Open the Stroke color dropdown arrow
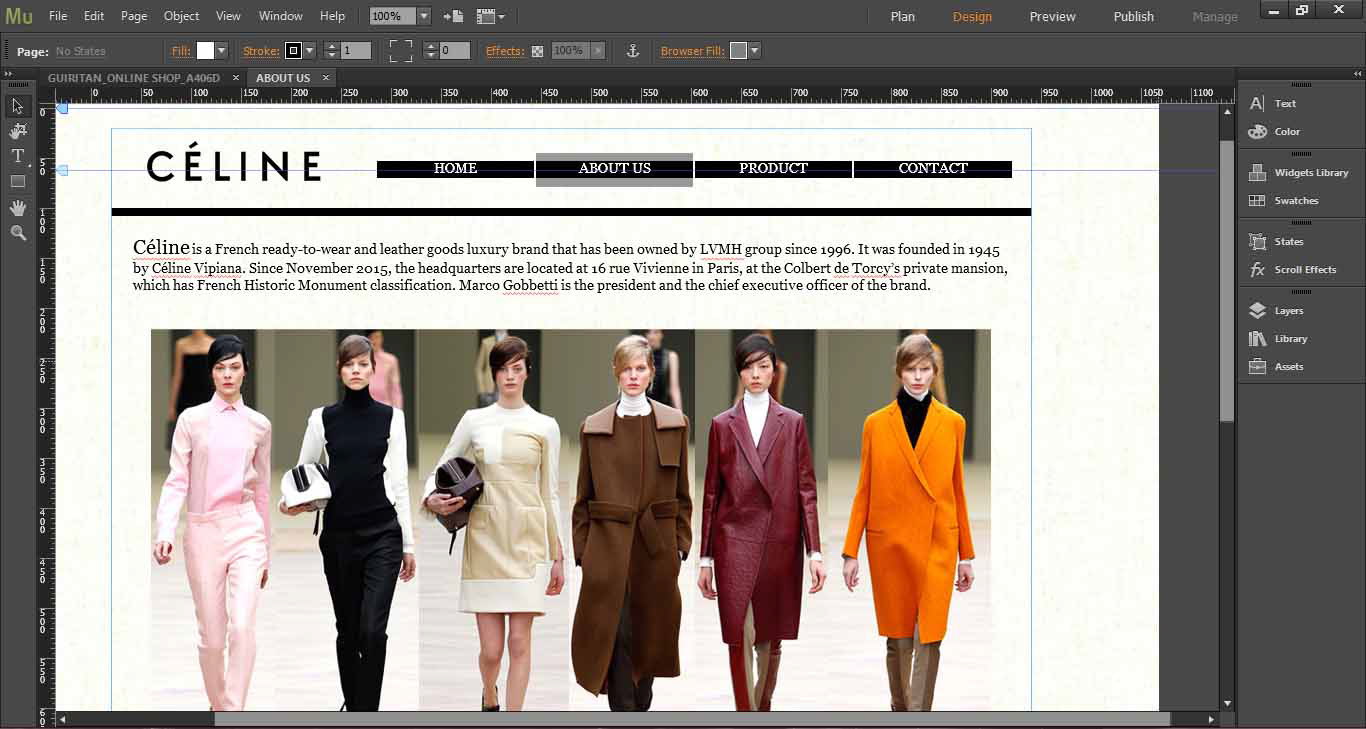Viewport: 1366px width, 729px height. (x=310, y=50)
